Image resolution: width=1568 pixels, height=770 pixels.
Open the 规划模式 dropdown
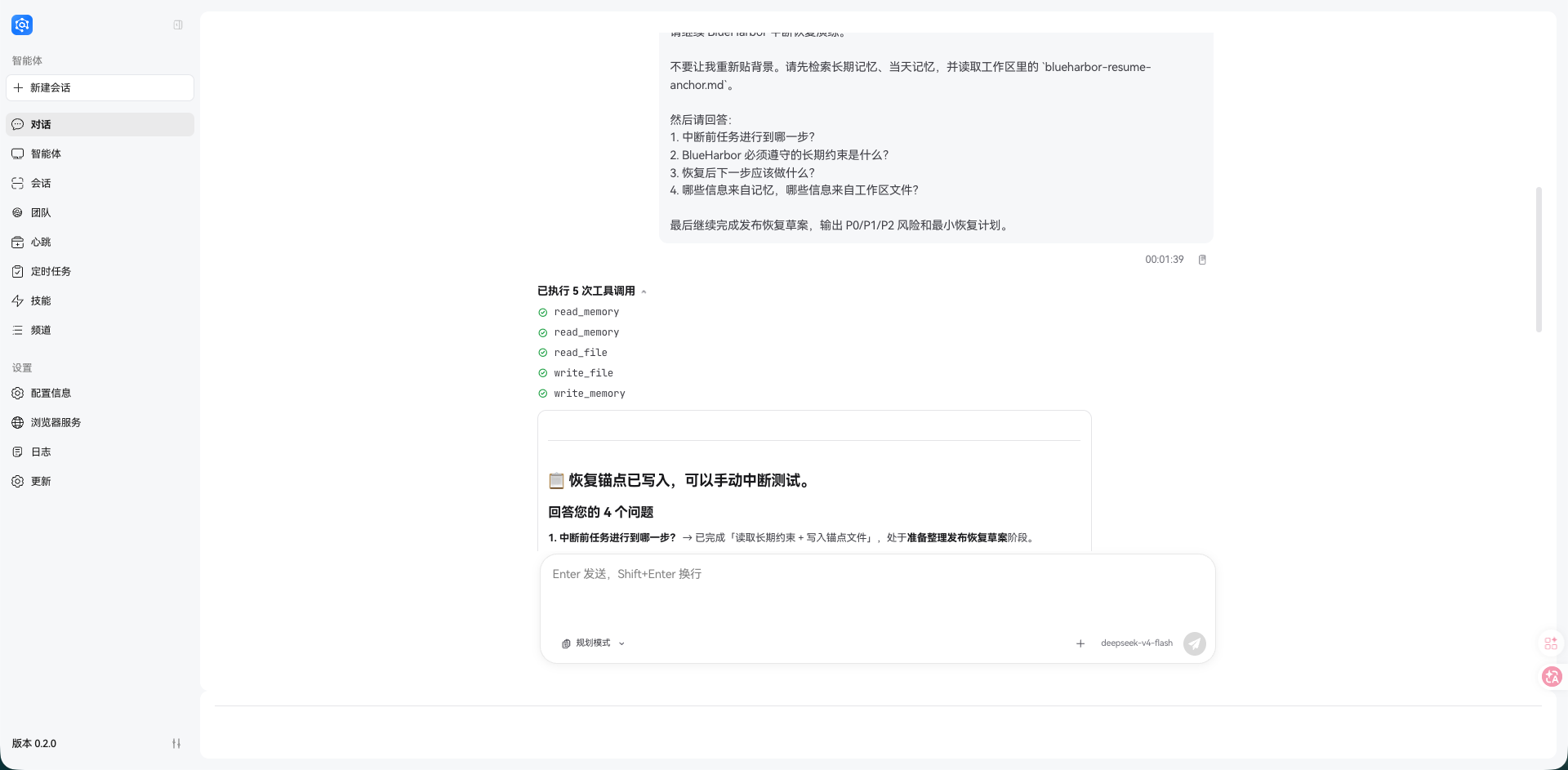[x=594, y=643]
